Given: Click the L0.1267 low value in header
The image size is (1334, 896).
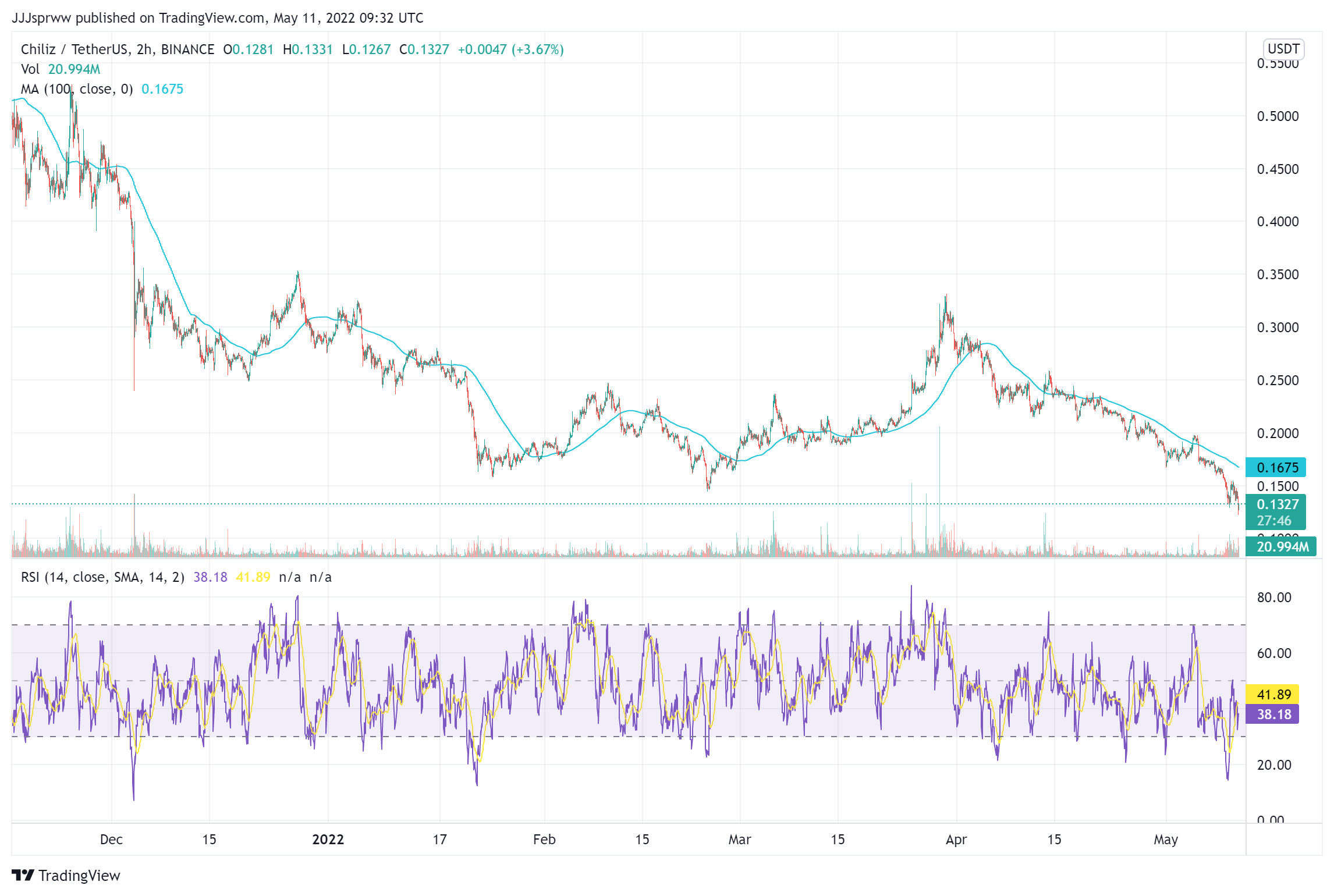Looking at the screenshot, I should click(x=367, y=49).
